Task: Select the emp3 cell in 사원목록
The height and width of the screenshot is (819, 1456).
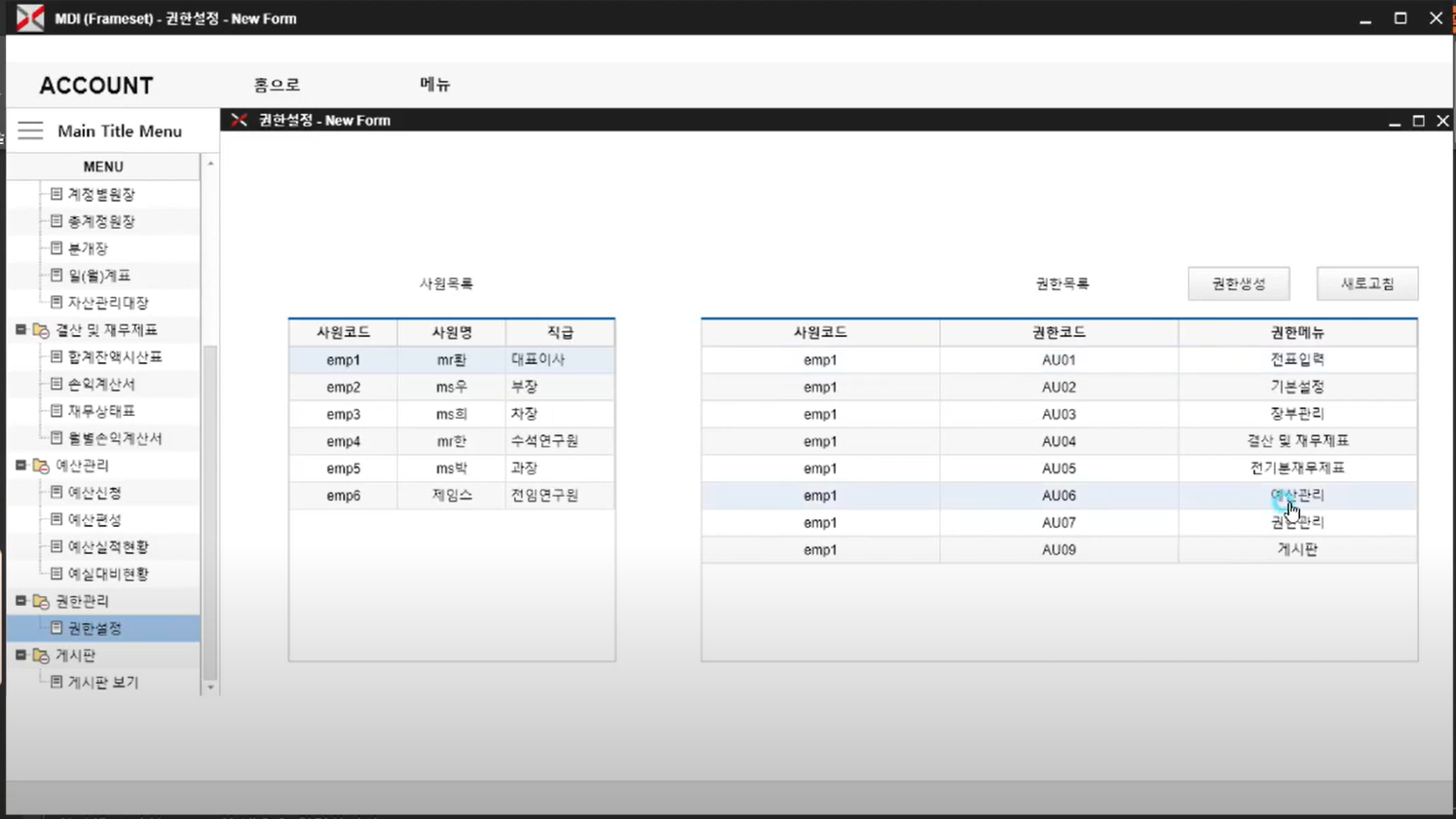Action: 343,414
